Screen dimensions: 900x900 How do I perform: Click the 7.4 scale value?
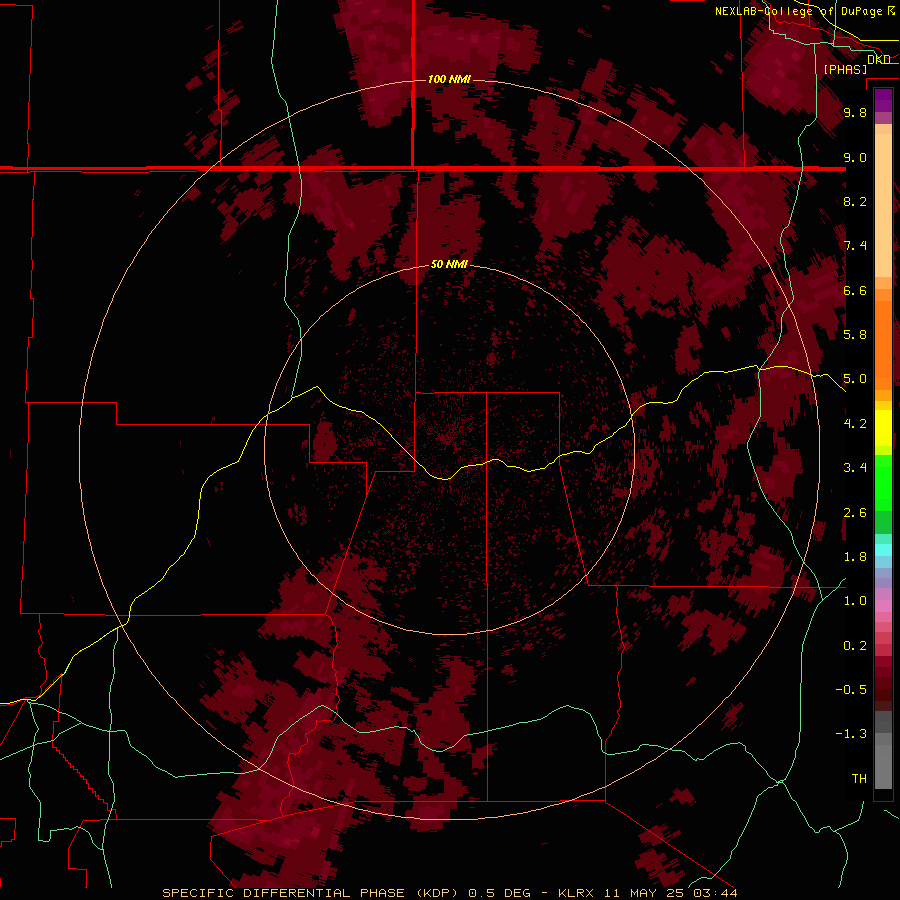855,246
